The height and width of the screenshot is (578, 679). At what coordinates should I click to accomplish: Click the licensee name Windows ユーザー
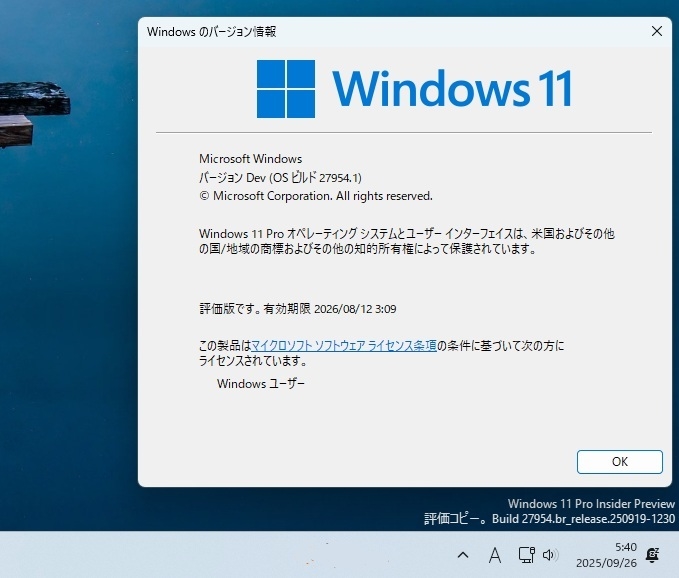261,384
